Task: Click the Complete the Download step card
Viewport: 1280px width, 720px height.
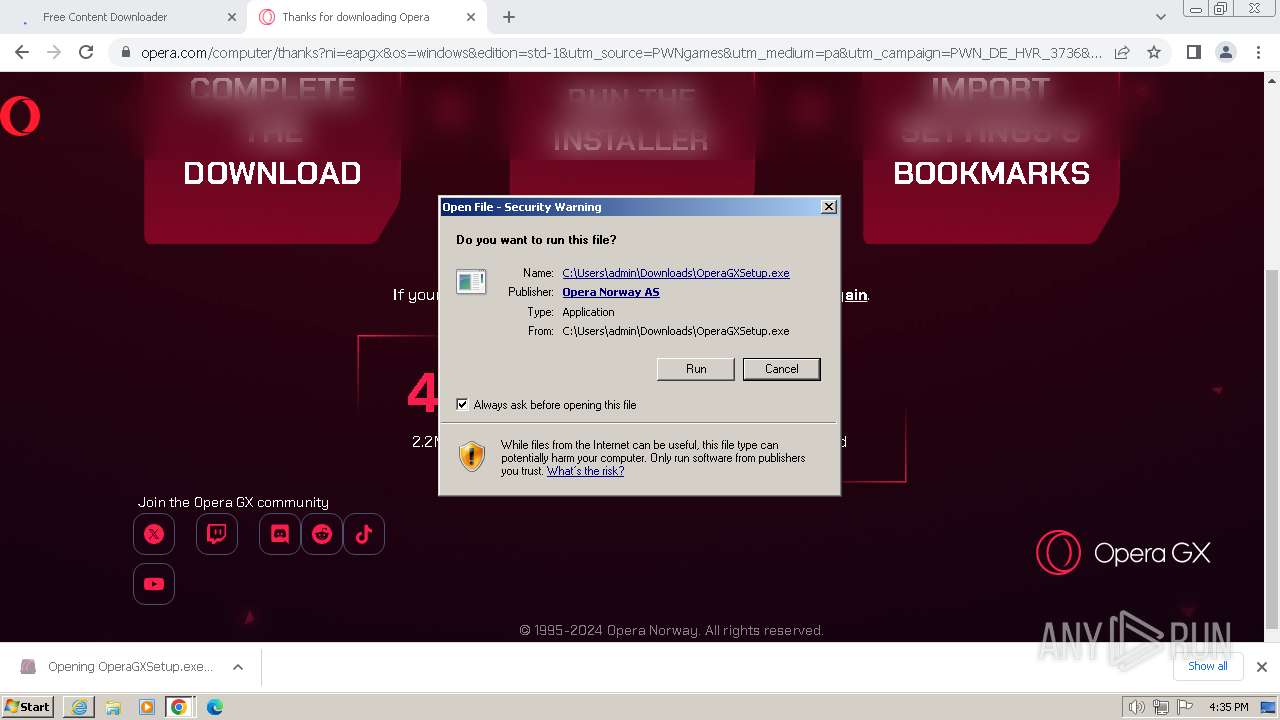Action: coord(273,158)
